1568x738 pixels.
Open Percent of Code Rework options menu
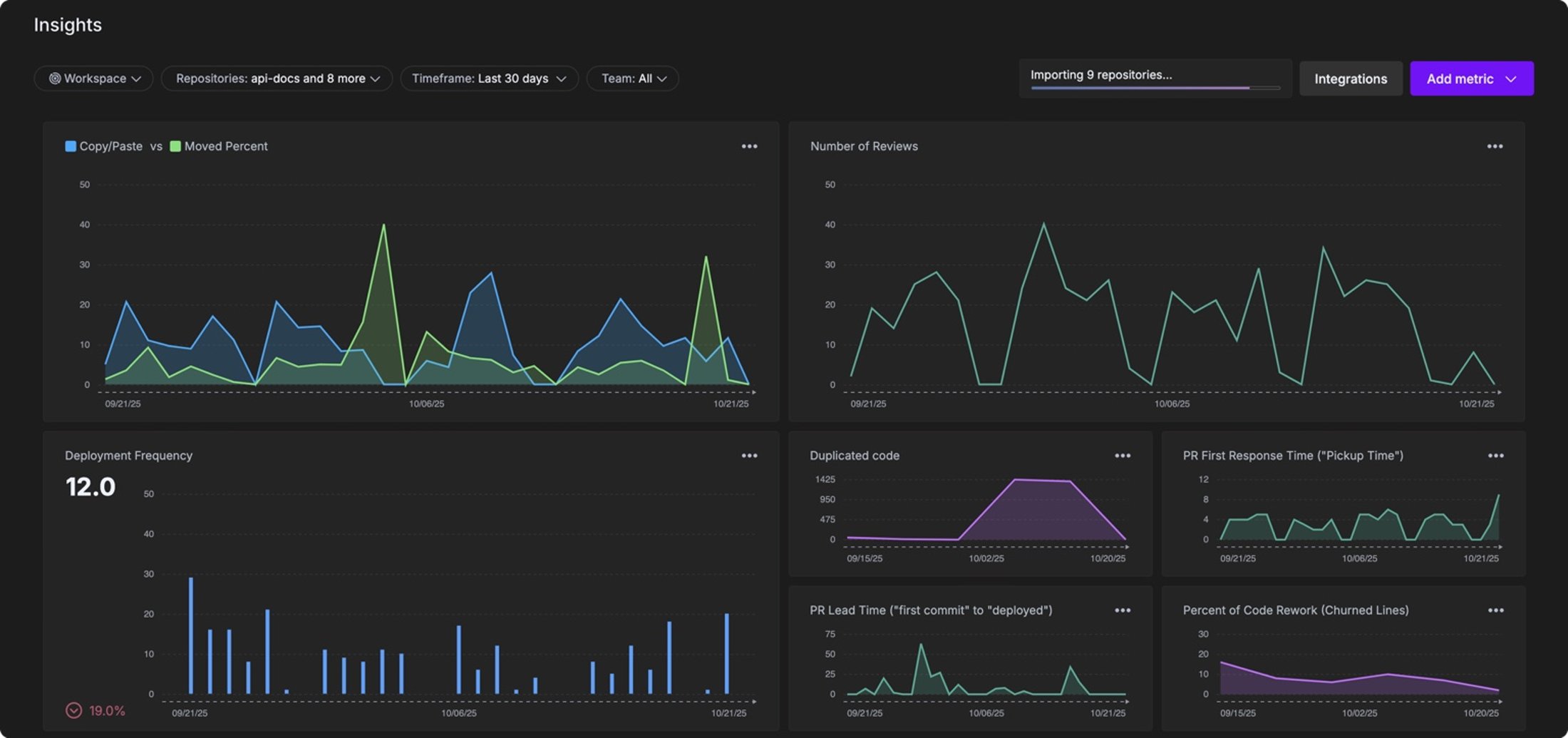click(1495, 610)
